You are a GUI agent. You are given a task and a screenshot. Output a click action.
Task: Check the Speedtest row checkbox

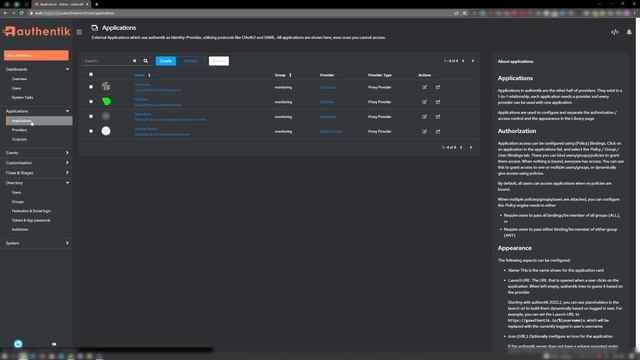point(91,116)
